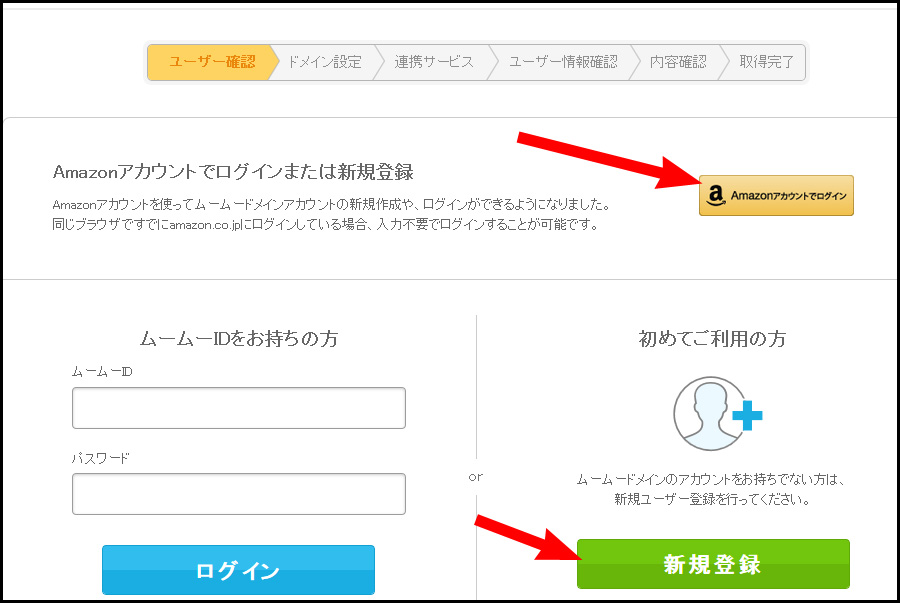Click the ムームーID field label

point(102,372)
